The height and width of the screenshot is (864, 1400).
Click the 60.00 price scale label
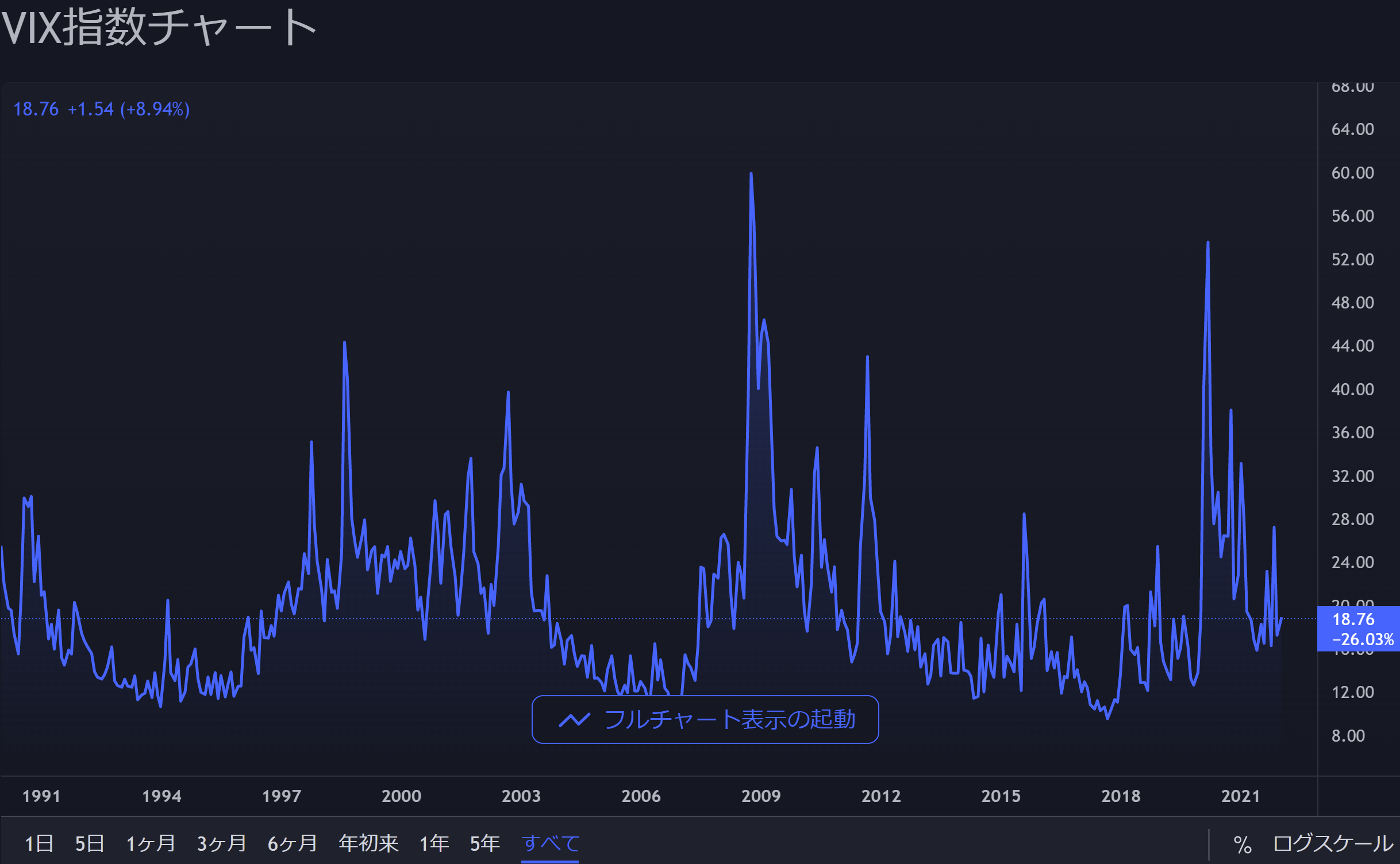pyautogui.click(x=1352, y=173)
